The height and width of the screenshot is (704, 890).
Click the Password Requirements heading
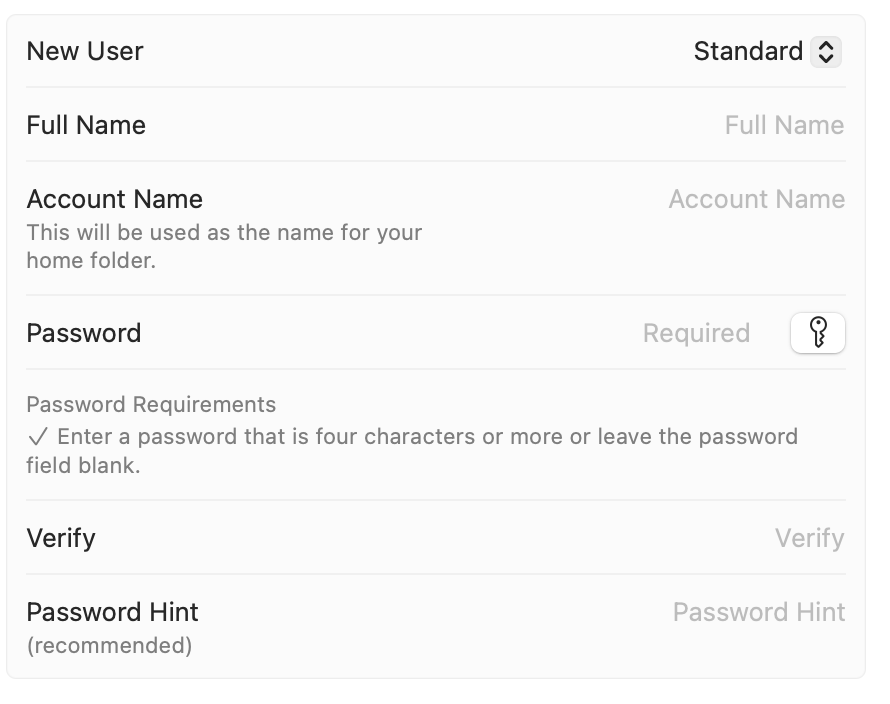click(151, 405)
